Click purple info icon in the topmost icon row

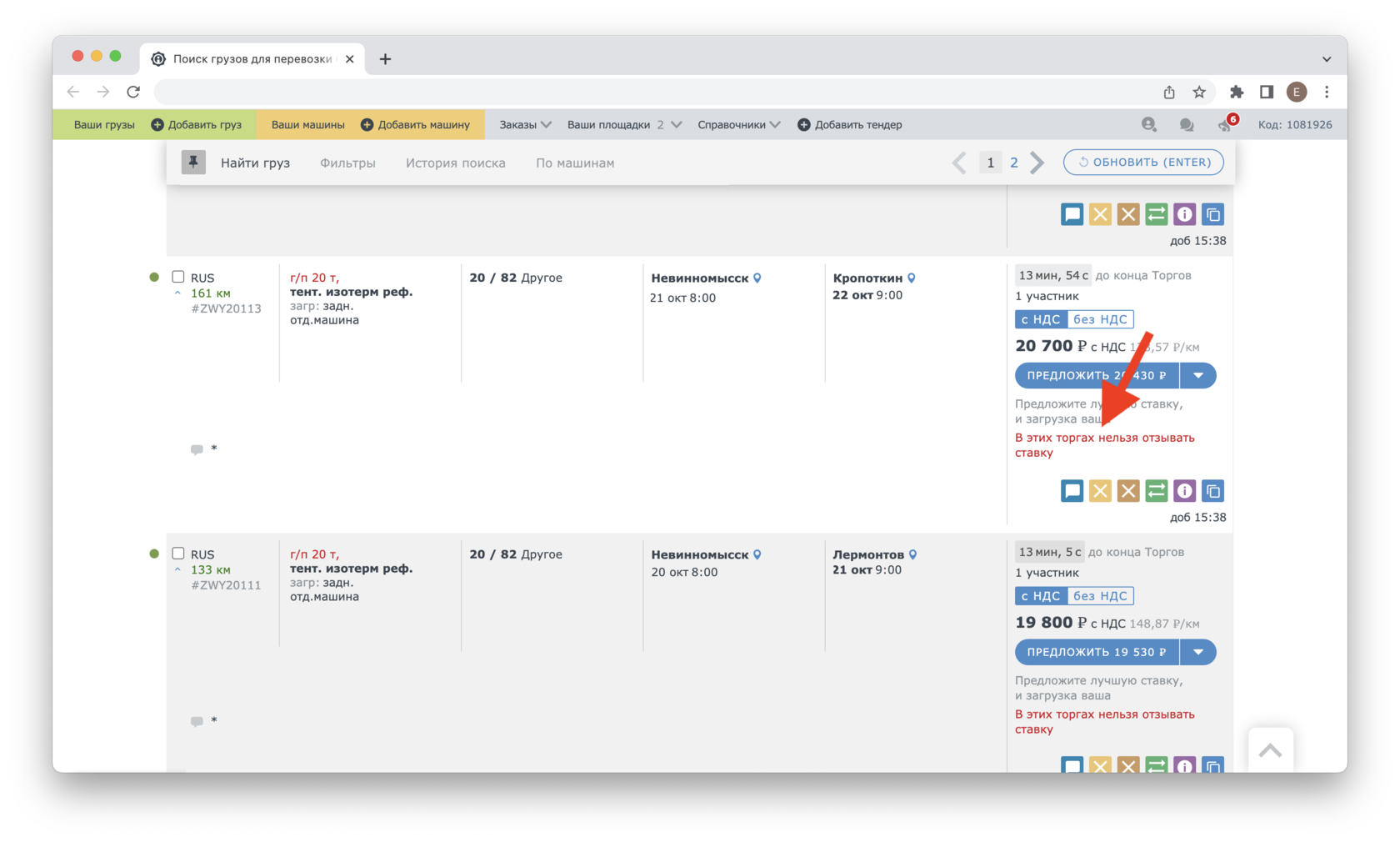1185,214
